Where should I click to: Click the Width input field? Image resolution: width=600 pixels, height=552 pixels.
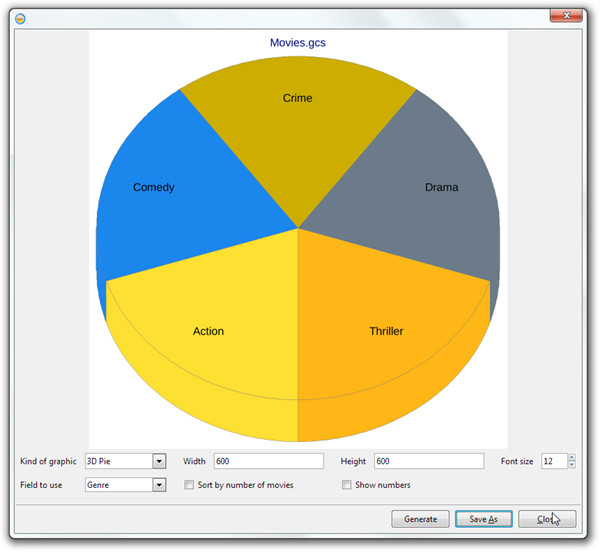(x=269, y=461)
